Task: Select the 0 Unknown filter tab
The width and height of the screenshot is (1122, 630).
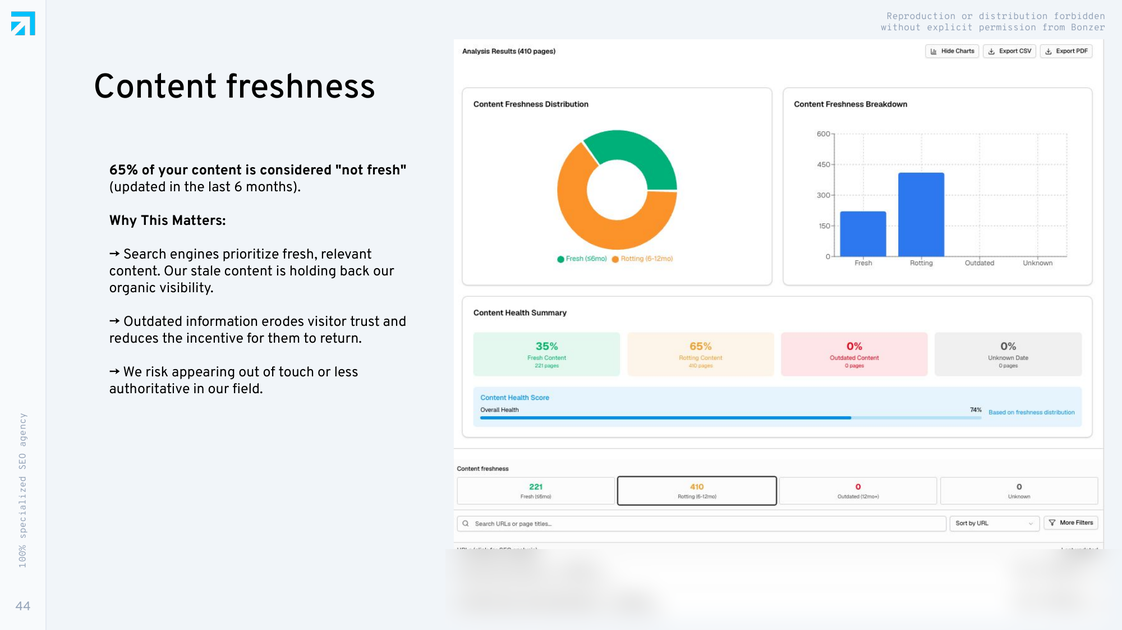Action: click(x=1019, y=491)
